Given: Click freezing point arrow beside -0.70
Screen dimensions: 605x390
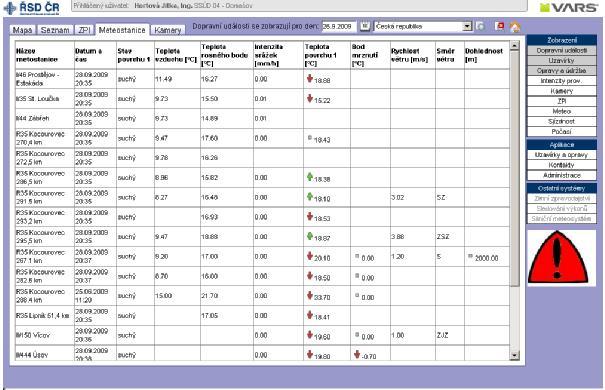Looking at the screenshot, I should [357, 354].
